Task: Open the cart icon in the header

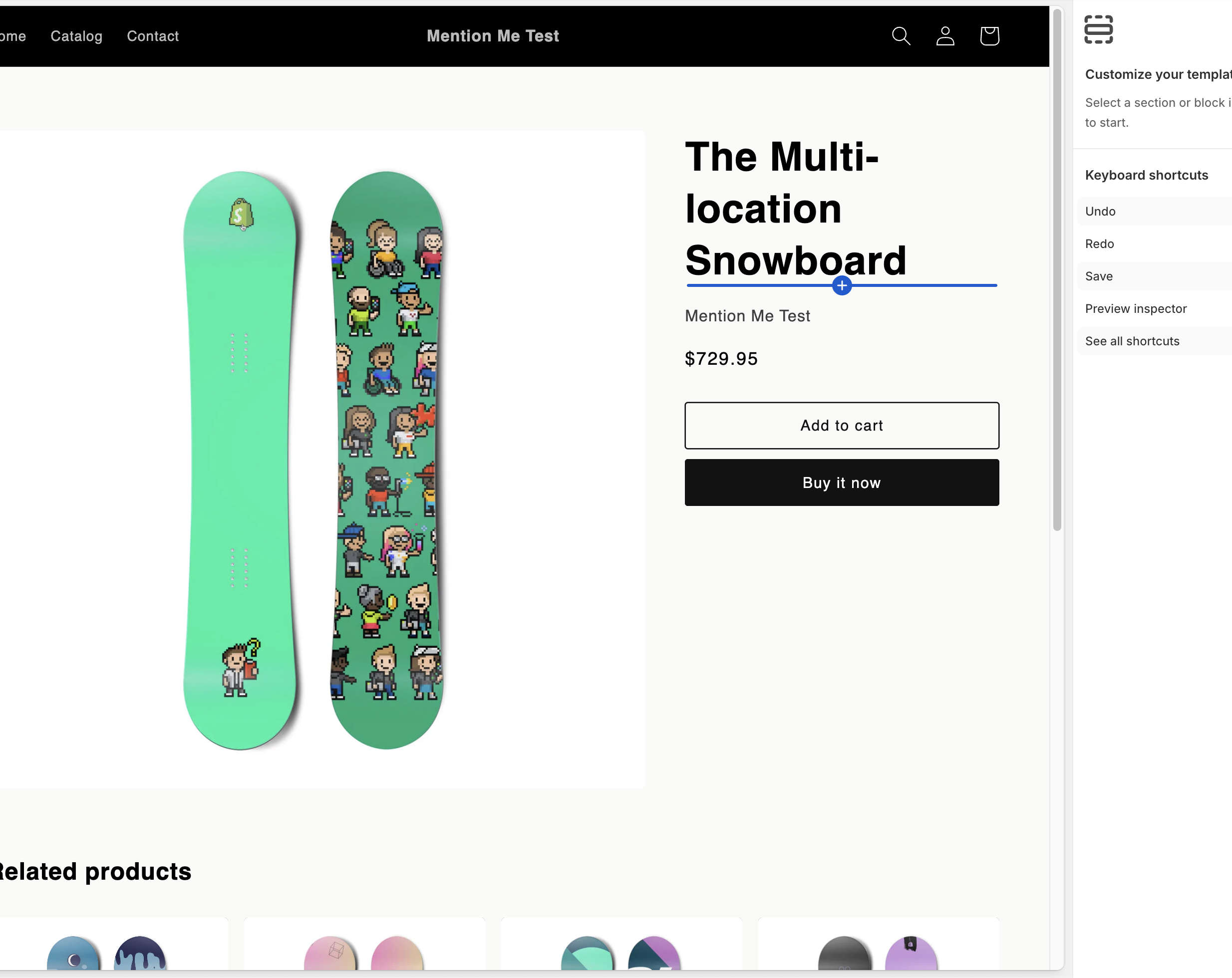Action: coord(989,35)
